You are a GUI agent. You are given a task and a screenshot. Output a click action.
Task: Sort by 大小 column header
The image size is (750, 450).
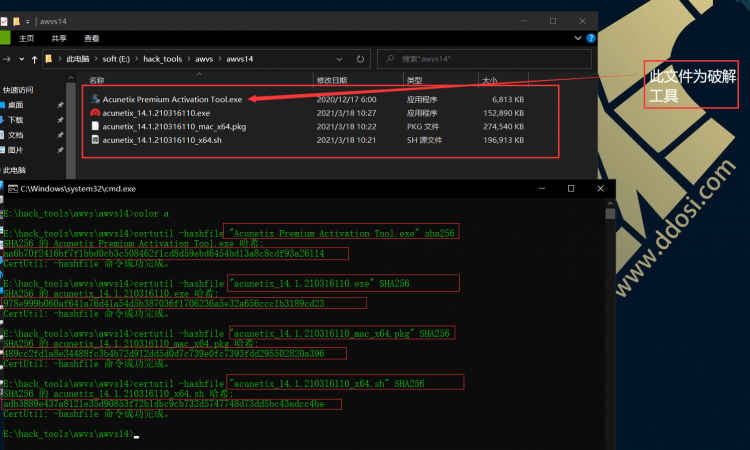(x=489, y=80)
